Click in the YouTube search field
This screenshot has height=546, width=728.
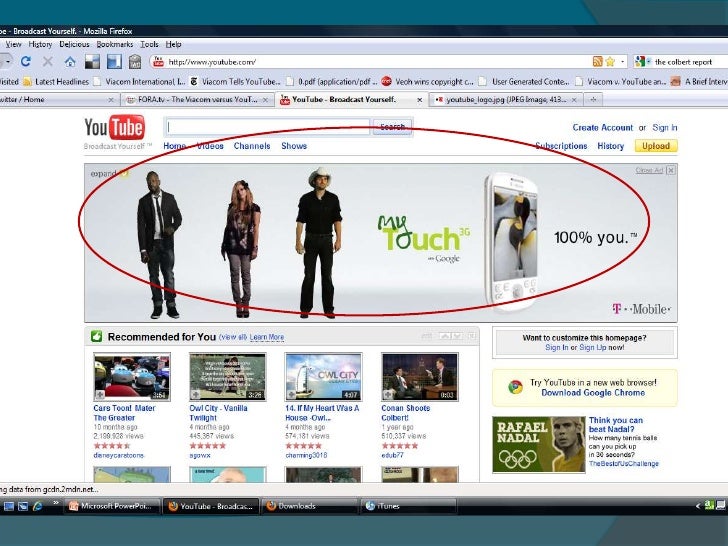[x=268, y=127]
